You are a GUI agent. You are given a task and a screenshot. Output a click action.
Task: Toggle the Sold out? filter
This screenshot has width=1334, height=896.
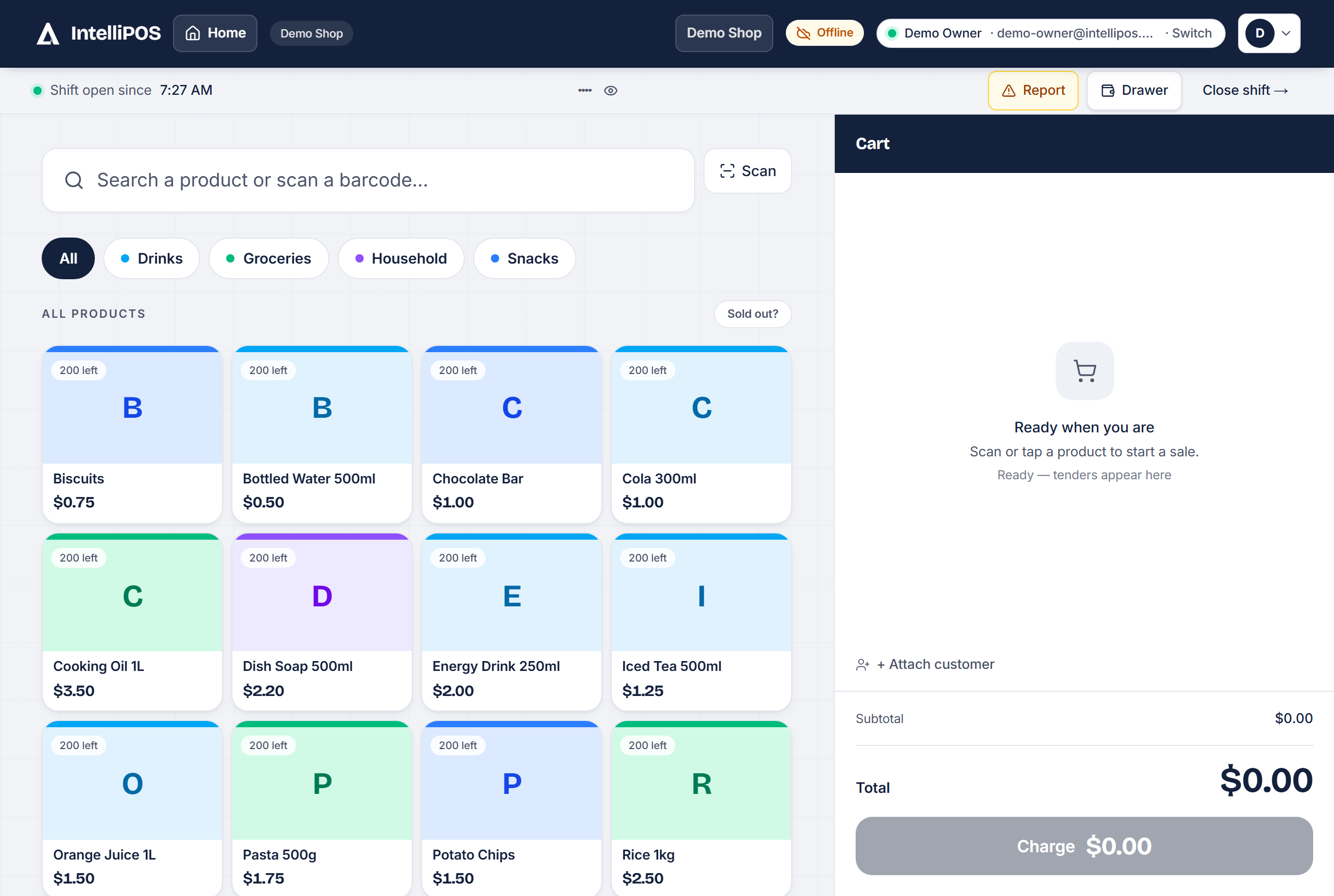(752, 314)
